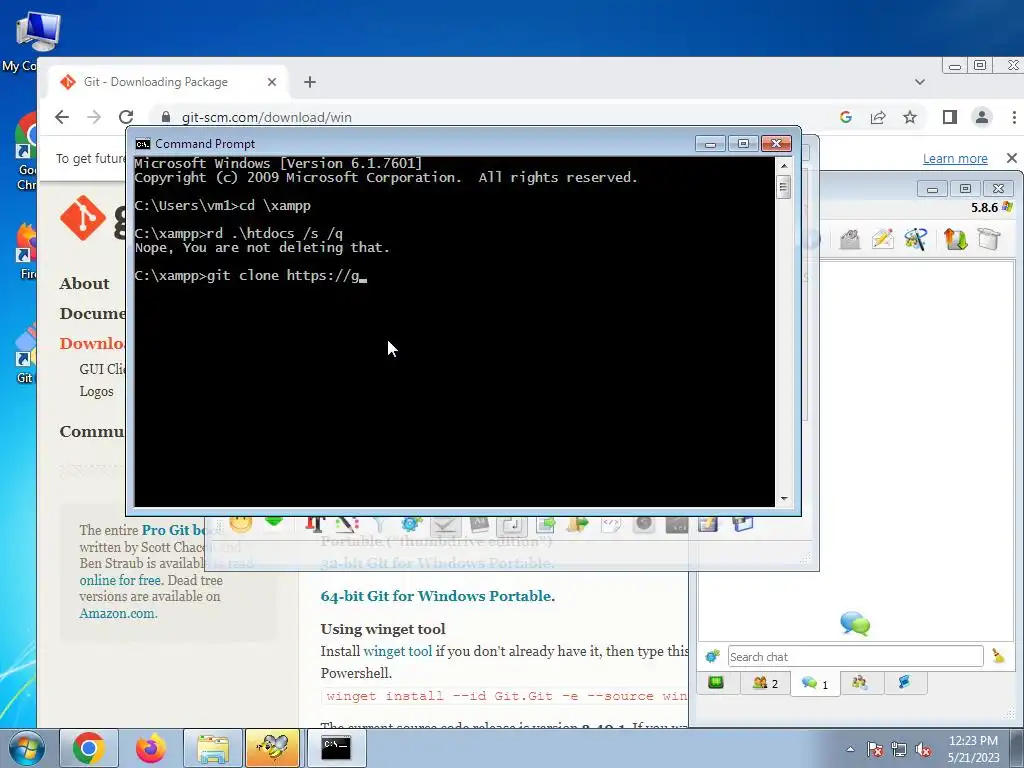Open the user groups tab in chat window
This screenshot has width=1024, height=768.
coord(859,683)
